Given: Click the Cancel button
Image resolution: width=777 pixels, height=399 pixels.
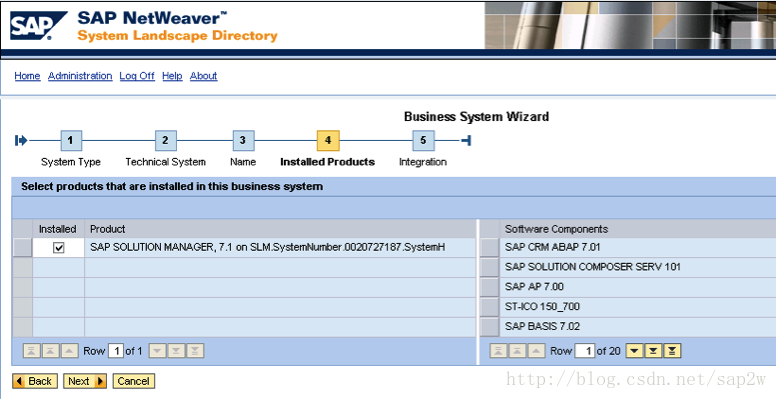Looking at the screenshot, I should coord(134,381).
